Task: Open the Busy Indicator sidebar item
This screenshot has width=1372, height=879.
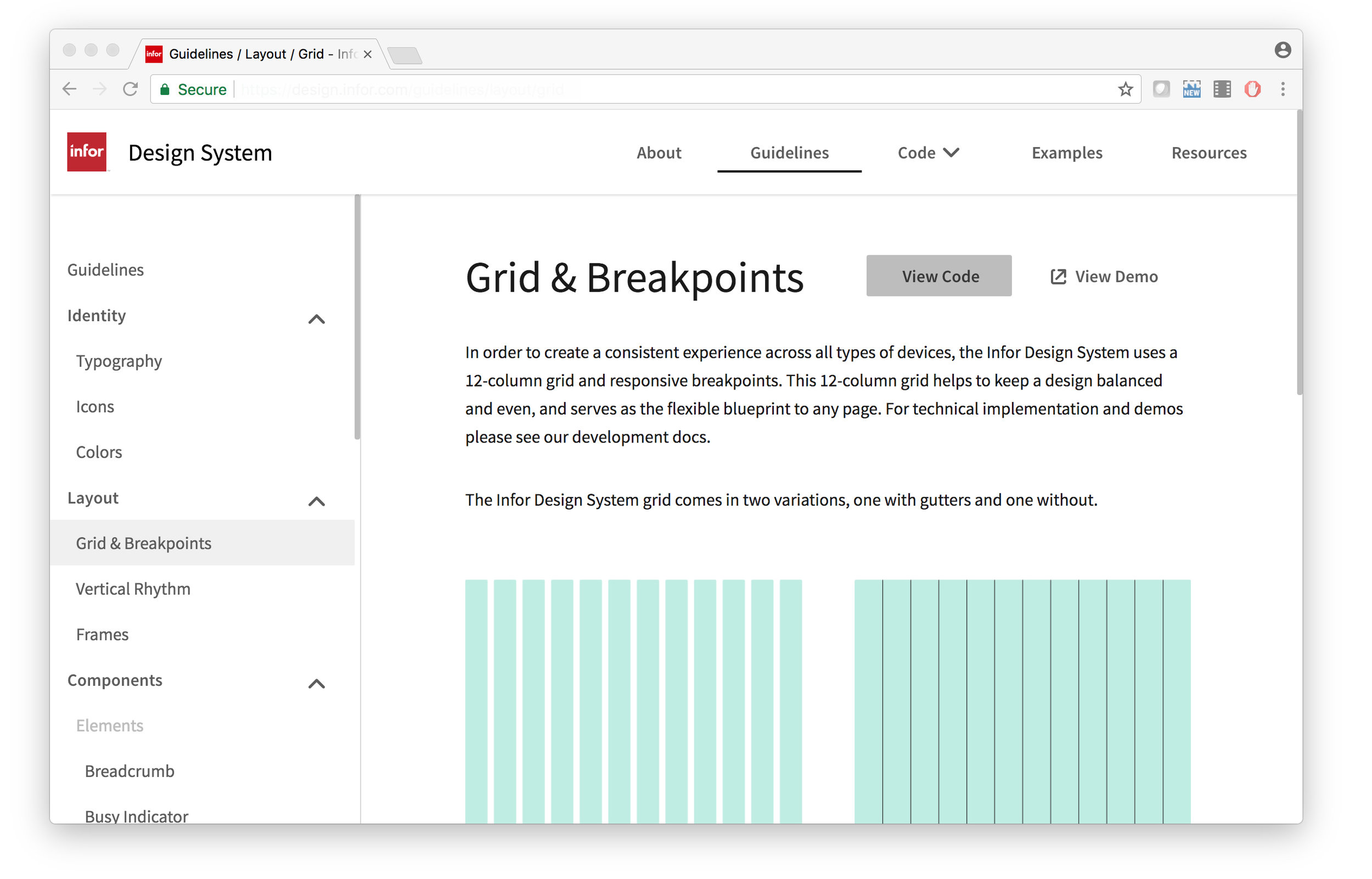Action: coord(137,817)
